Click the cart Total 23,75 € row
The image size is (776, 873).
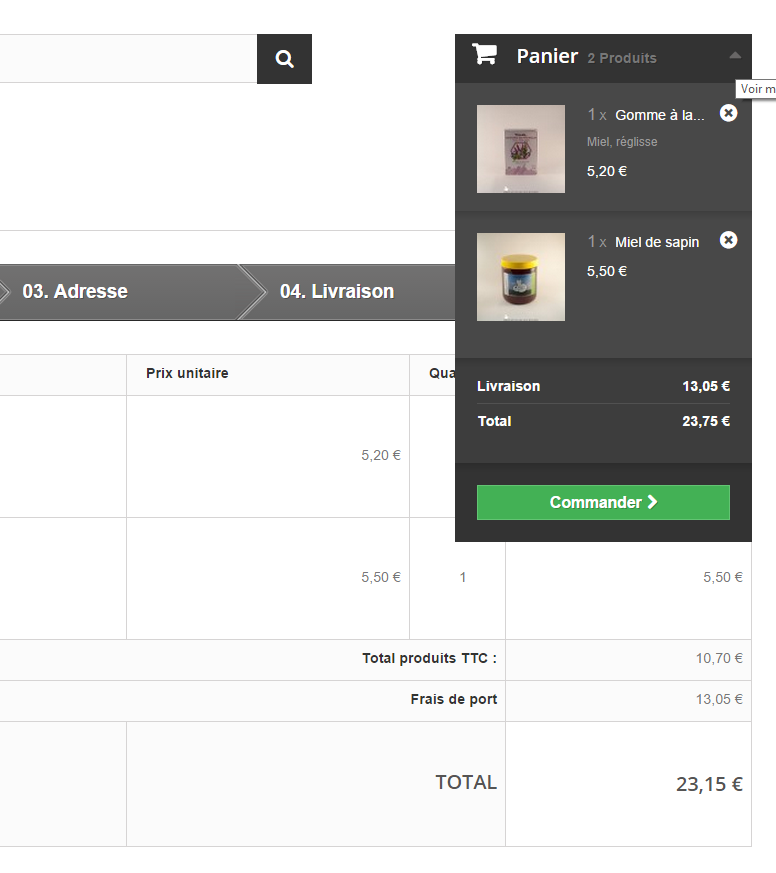tap(603, 421)
